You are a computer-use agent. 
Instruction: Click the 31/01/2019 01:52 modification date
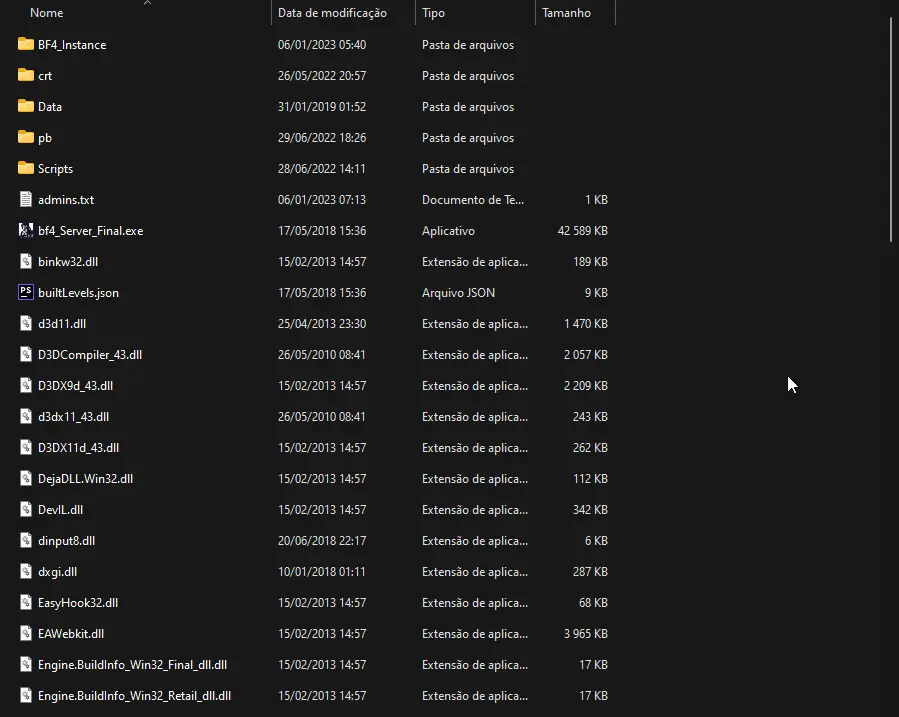click(x=322, y=107)
